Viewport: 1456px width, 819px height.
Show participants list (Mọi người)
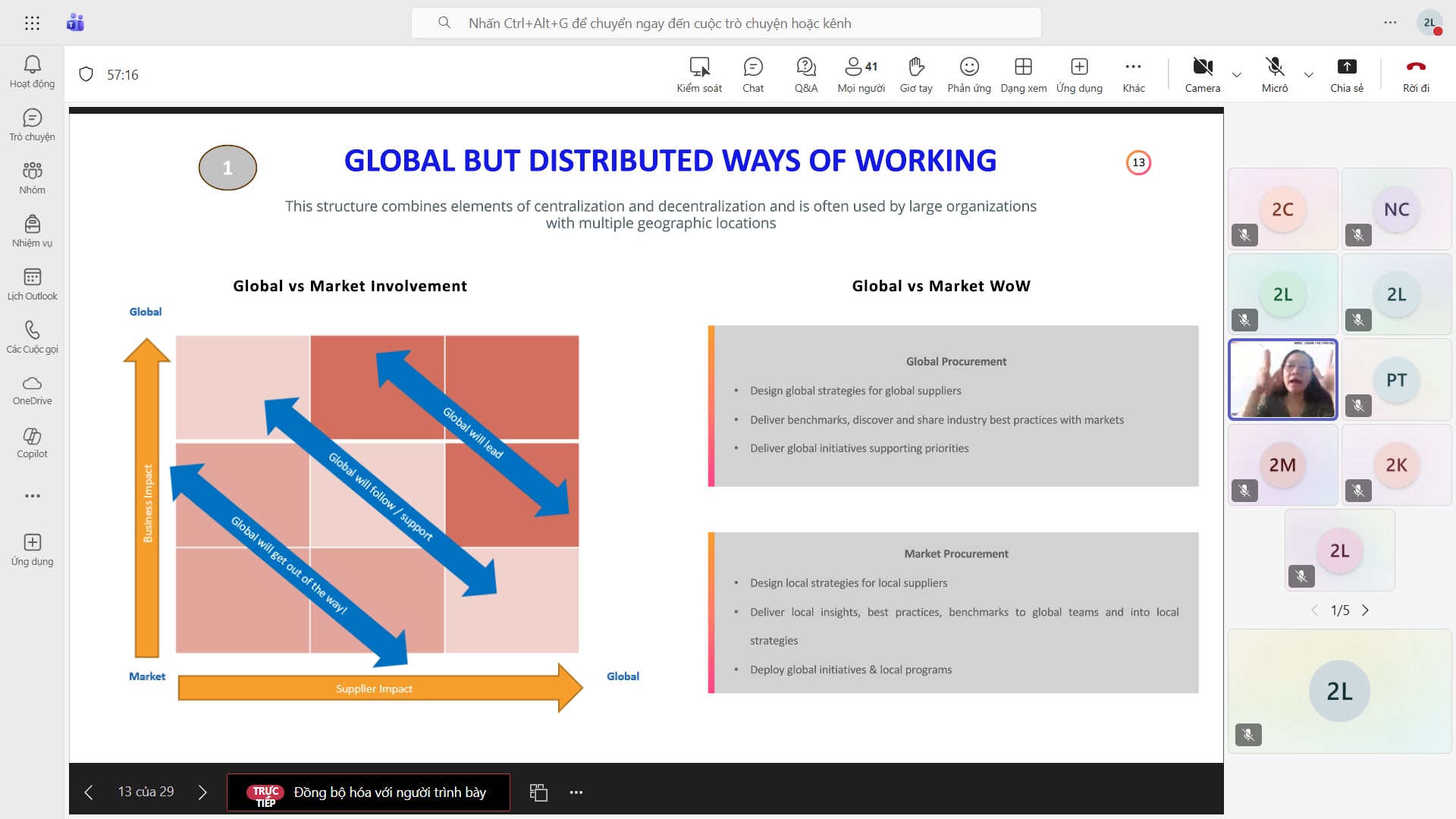[x=861, y=74]
